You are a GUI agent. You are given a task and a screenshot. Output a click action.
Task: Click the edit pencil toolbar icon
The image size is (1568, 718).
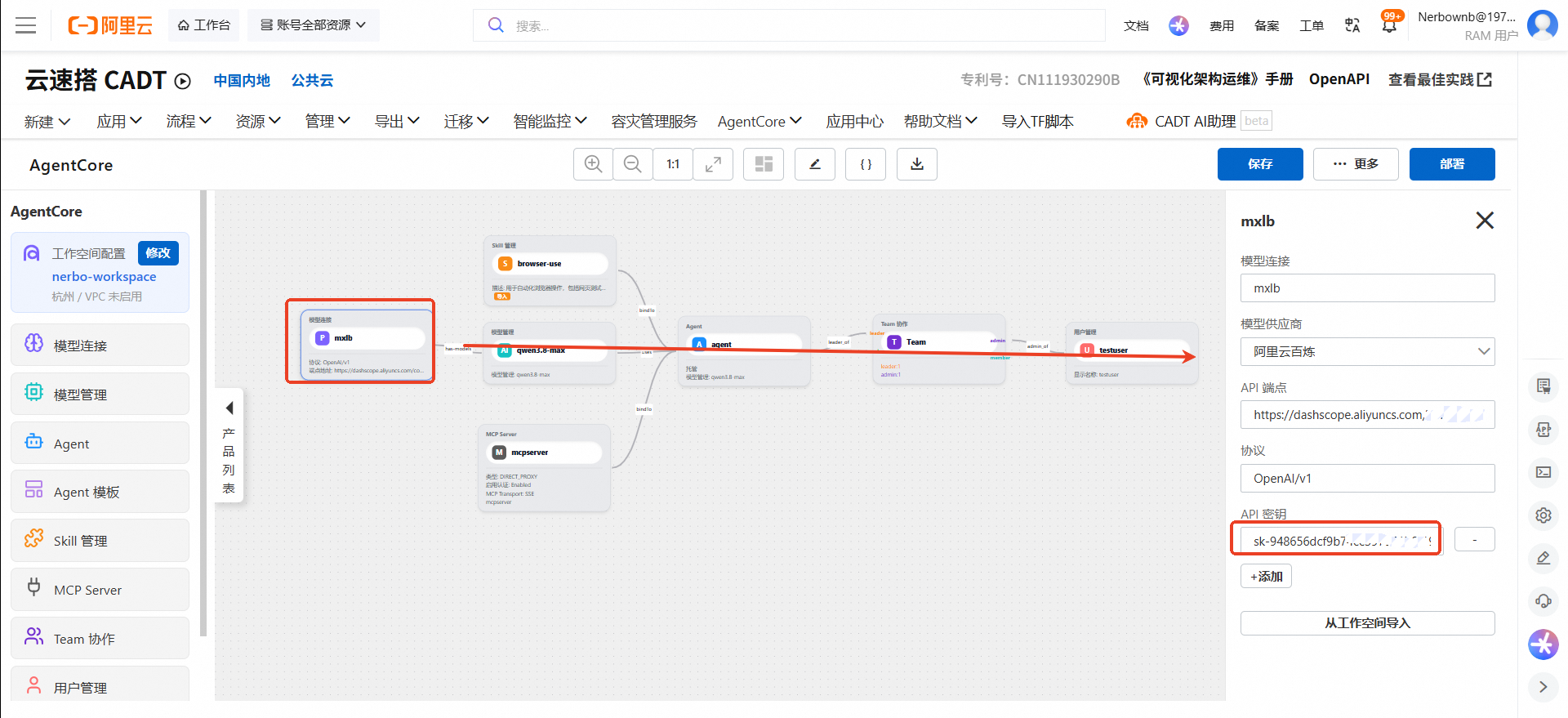[x=815, y=164]
